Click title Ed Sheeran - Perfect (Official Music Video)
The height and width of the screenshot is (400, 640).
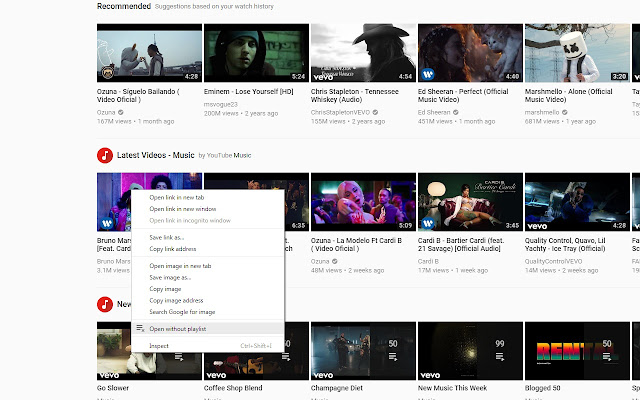tap(463, 96)
